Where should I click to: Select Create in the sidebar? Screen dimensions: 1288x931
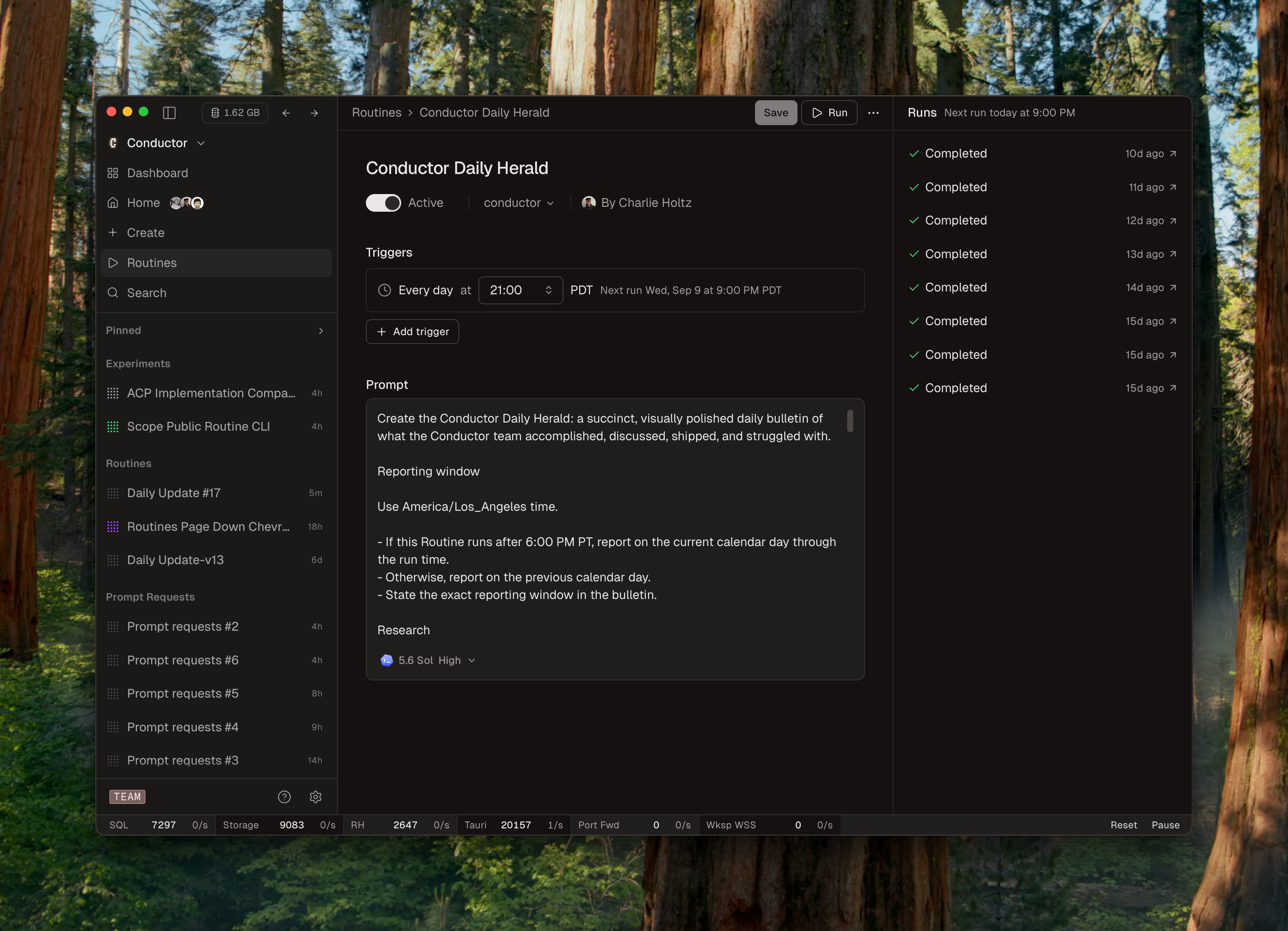click(x=216, y=233)
